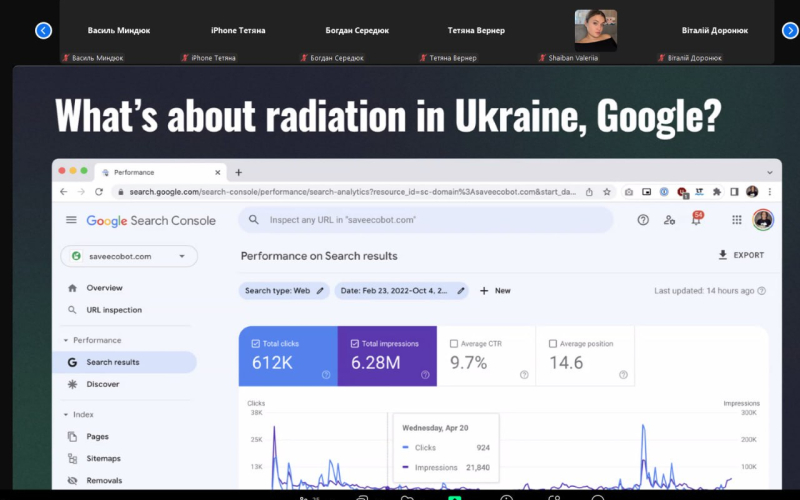Image resolution: width=800 pixels, height=500 pixels.
Task: Open Average position help icon
Action: click(623, 375)
